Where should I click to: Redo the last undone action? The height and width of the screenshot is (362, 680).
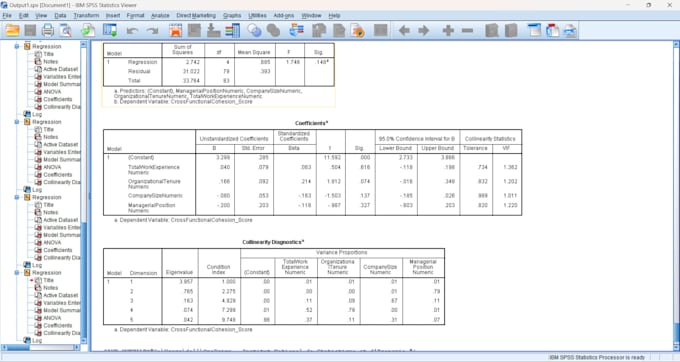coord(152,31)
